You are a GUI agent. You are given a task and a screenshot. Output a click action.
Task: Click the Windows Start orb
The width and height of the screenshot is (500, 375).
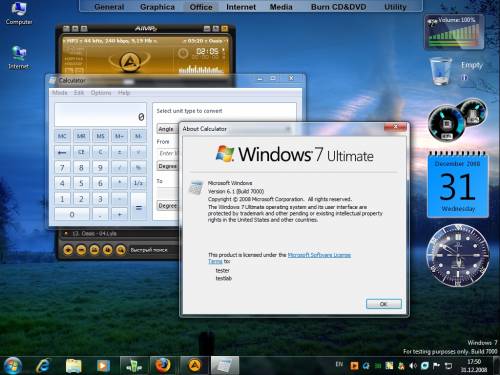click(x=13, y=365)
